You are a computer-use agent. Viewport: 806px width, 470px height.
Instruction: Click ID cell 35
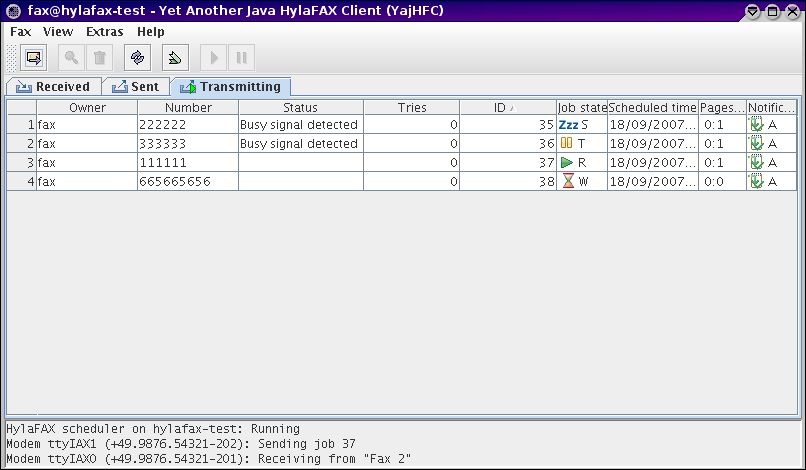(x=508, y=124)
